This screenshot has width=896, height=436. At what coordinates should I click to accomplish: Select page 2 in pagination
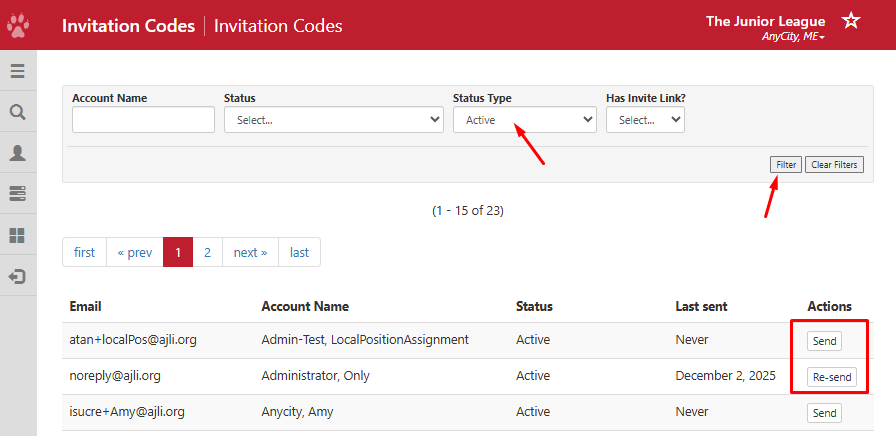(207, 252)
